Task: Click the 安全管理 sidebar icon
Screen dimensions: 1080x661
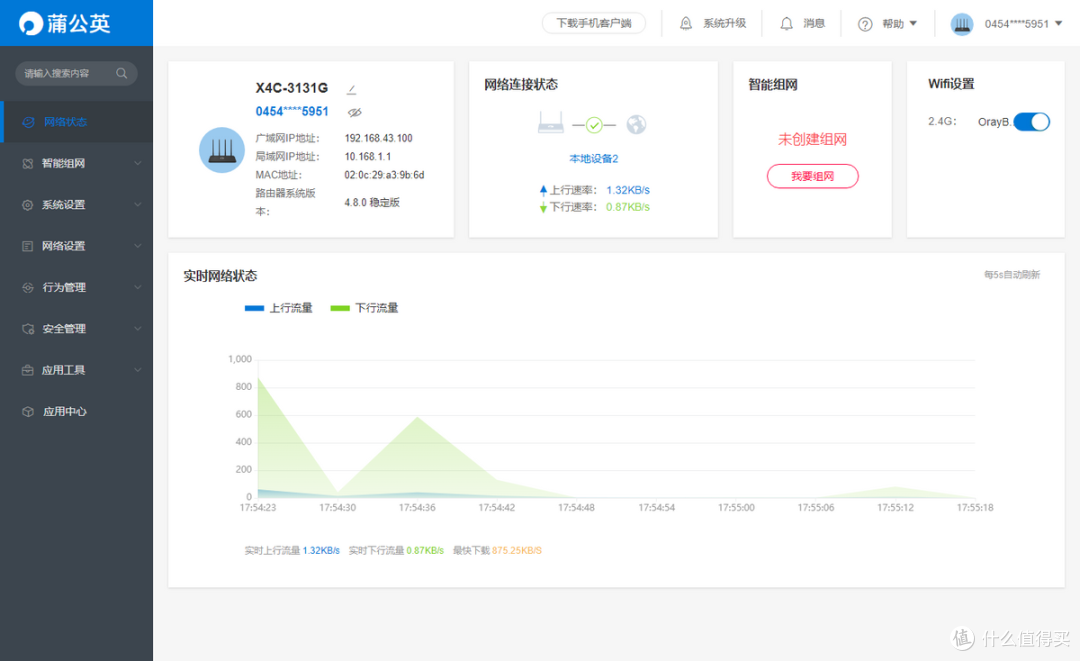Action: [x=28, y=328]
